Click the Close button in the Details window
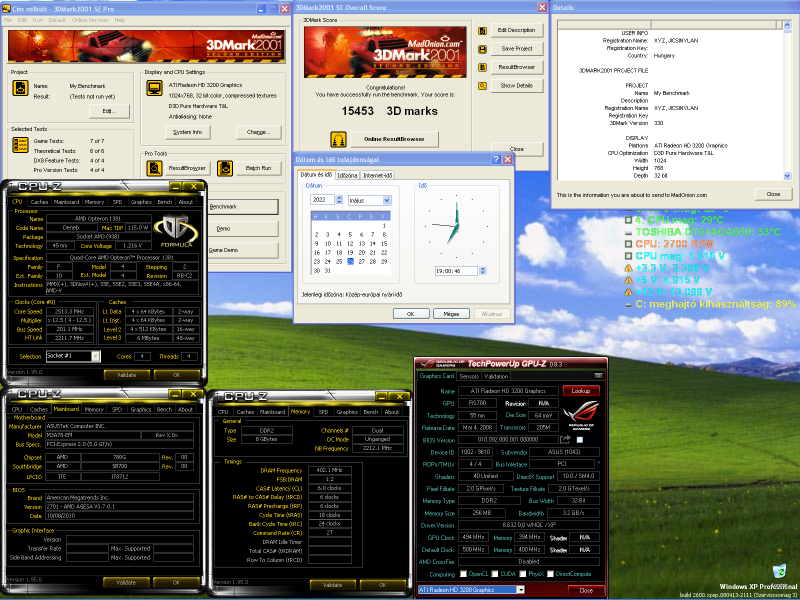This screenshot has width=800, height=600. coord(773,194)
